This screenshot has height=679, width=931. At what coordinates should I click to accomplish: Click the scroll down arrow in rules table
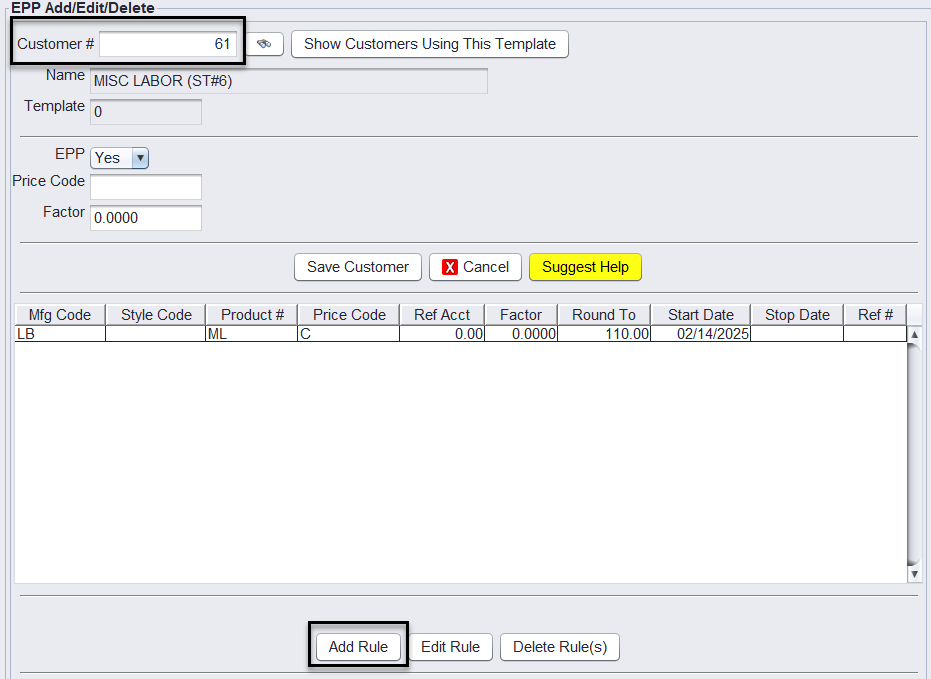point(913,575)
